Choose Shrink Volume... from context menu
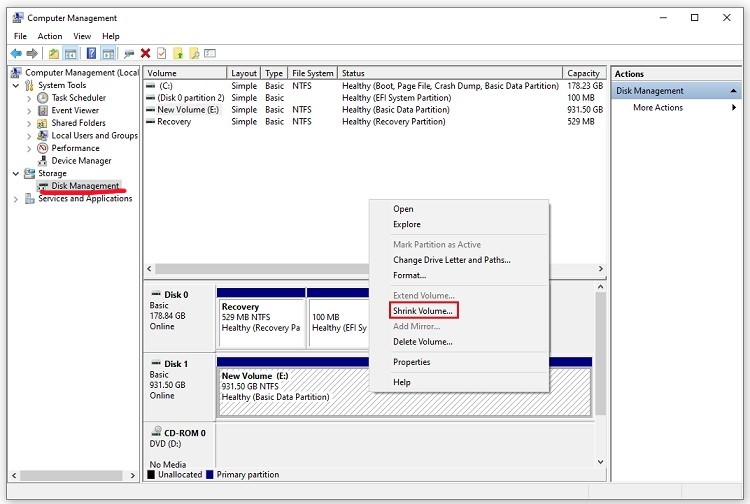Viewport: 750px width, 504px height. pos(423,311)
